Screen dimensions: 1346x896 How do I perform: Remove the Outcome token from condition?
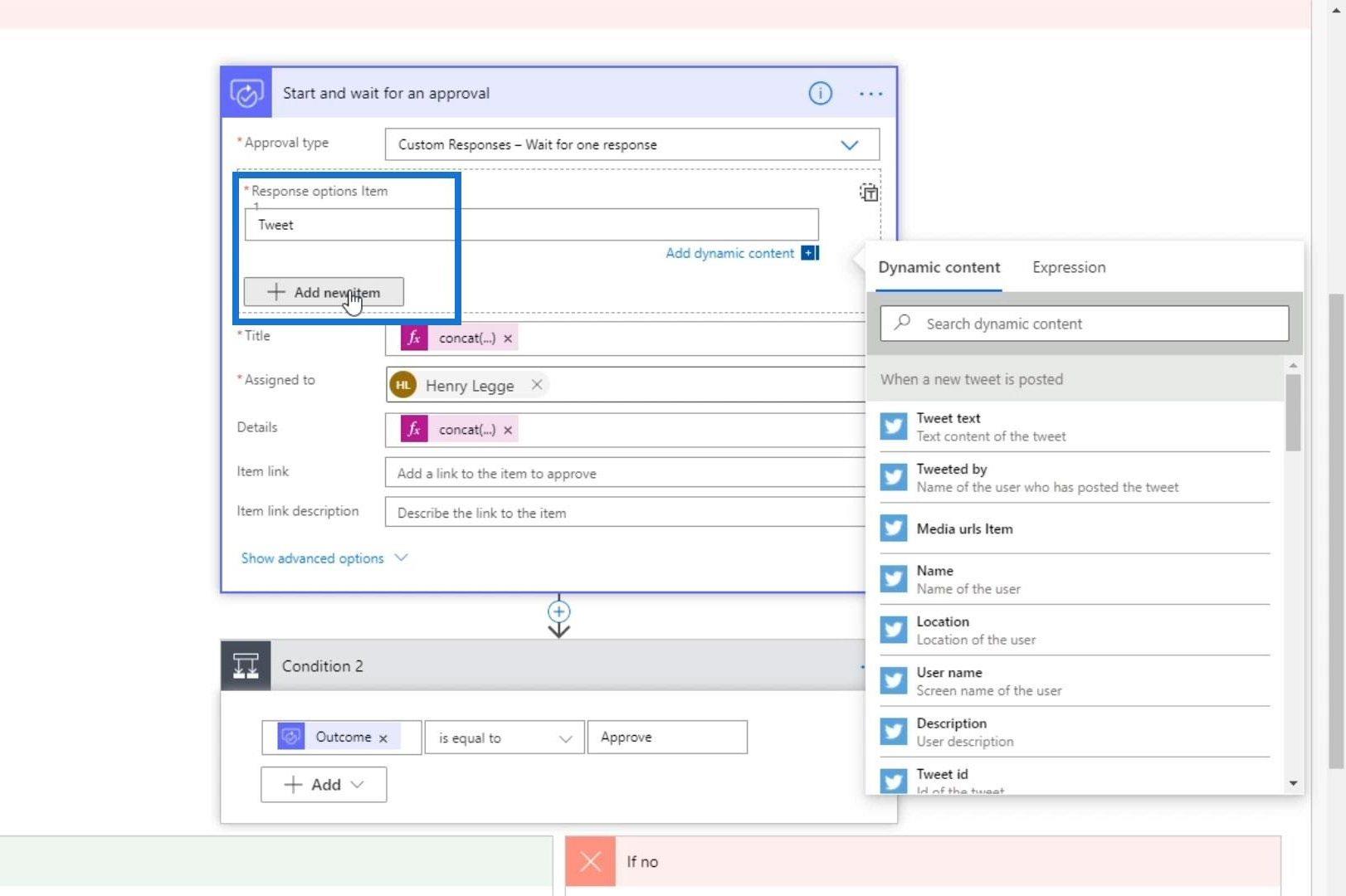[383, 738]
